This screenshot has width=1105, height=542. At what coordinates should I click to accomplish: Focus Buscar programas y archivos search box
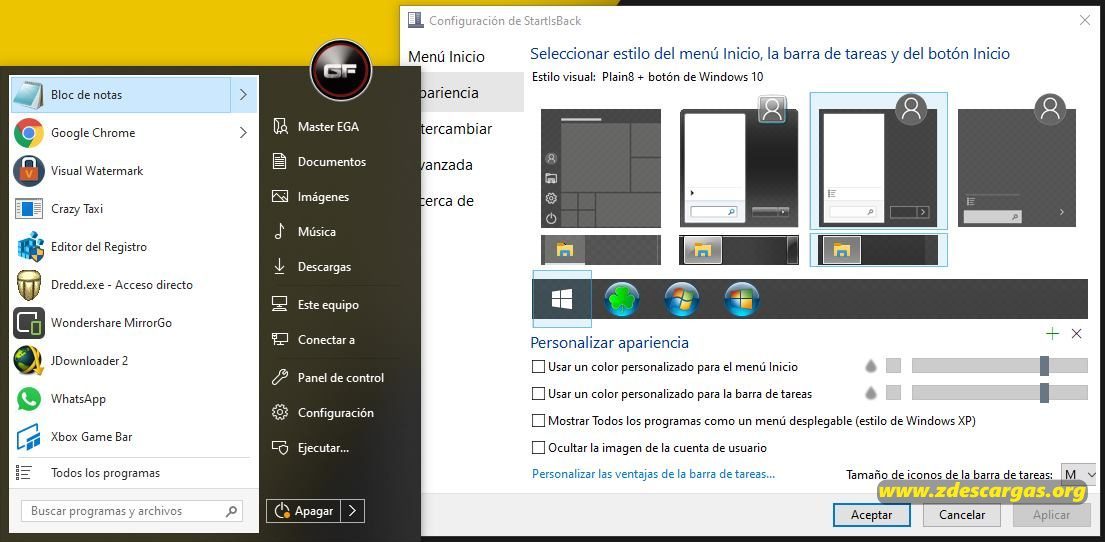click(132, 511)
